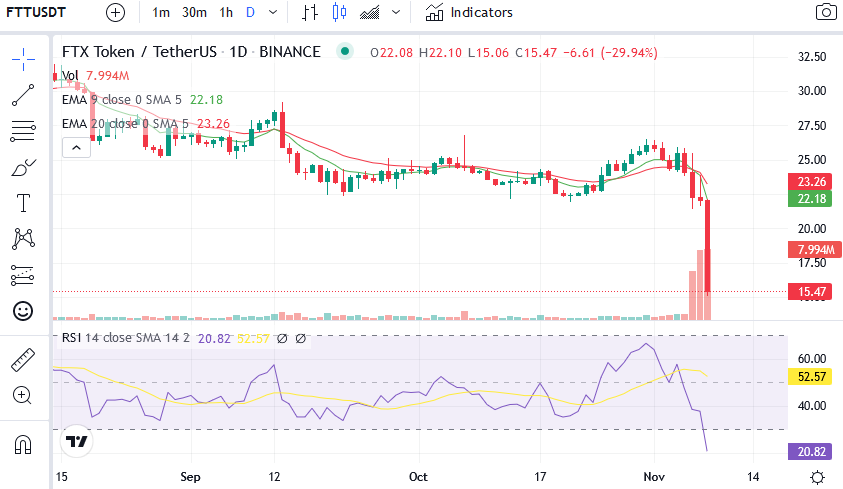Click the TradingView logo badge
This screenshot has width=843, height=489.
point(76,442)
